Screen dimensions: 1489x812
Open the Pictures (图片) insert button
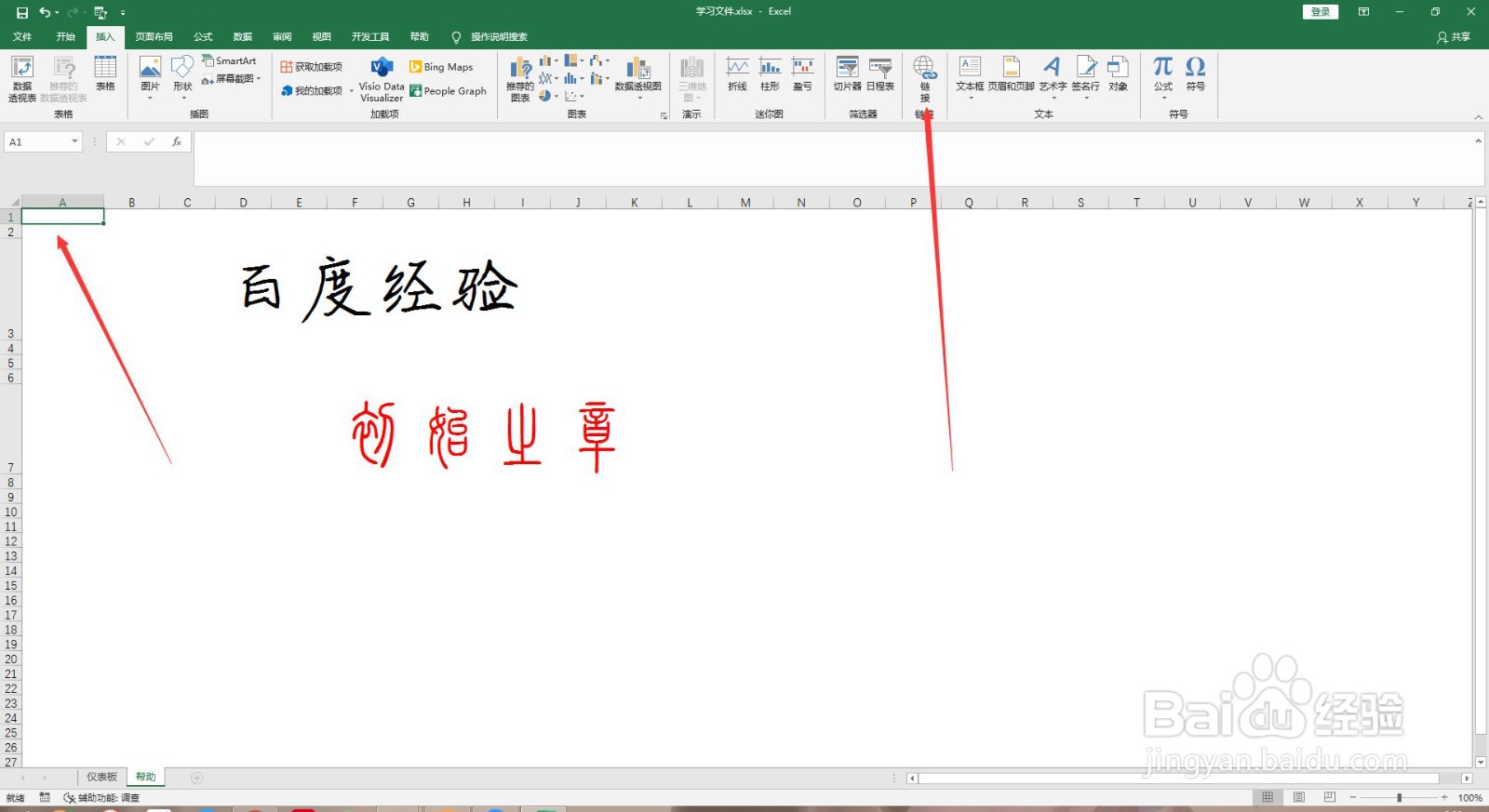click(150, 78)
